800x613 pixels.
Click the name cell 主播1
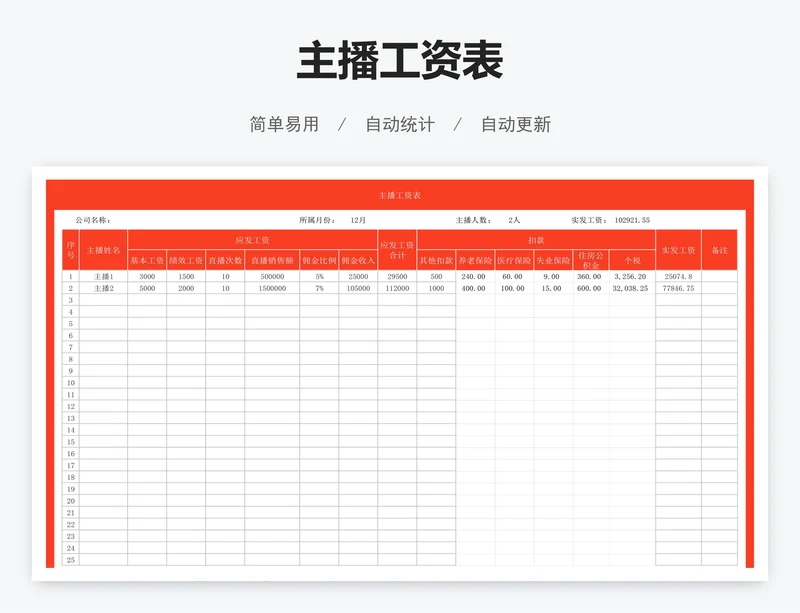tap(103, 276)
